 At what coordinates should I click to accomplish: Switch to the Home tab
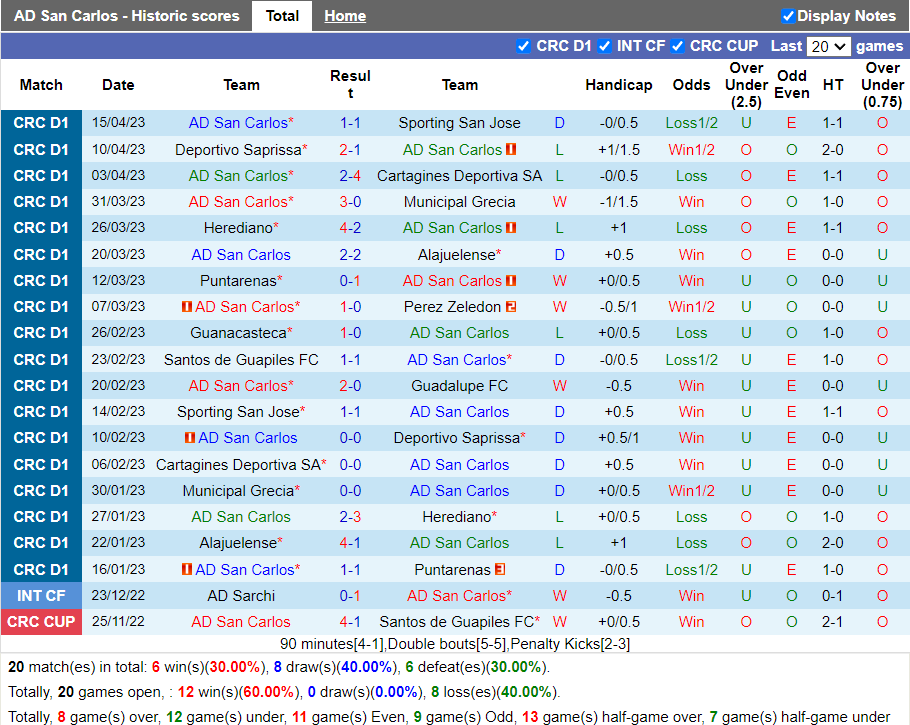[x=345, y=16]
